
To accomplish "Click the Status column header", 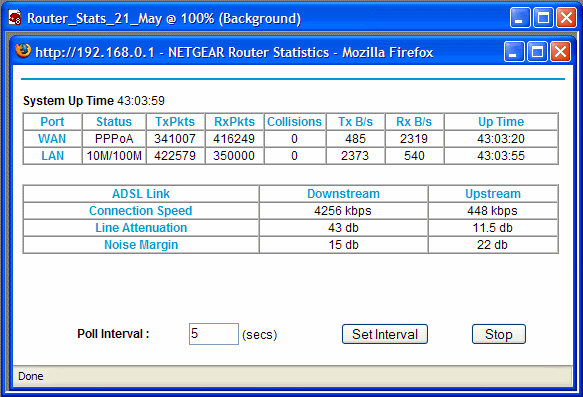I will (x=114, y=122).
